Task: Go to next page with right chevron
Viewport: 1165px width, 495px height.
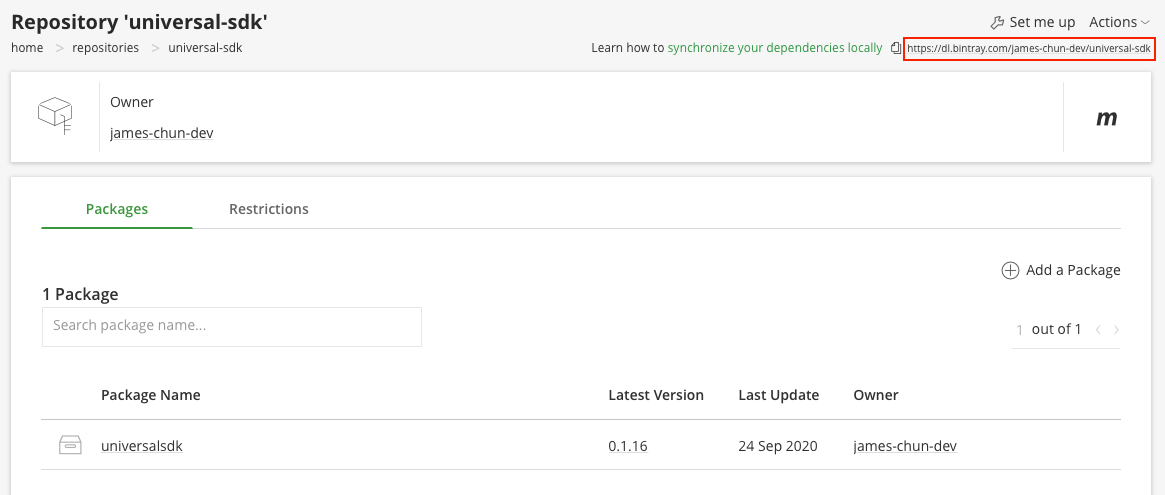Action: click(x=1117, y=329)
